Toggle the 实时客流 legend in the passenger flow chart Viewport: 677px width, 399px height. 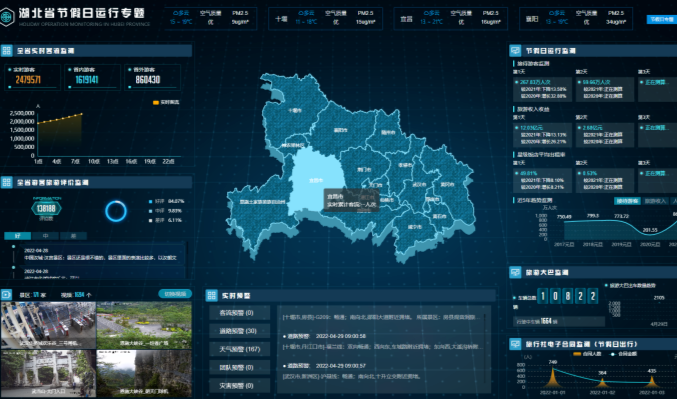[166, 102]
